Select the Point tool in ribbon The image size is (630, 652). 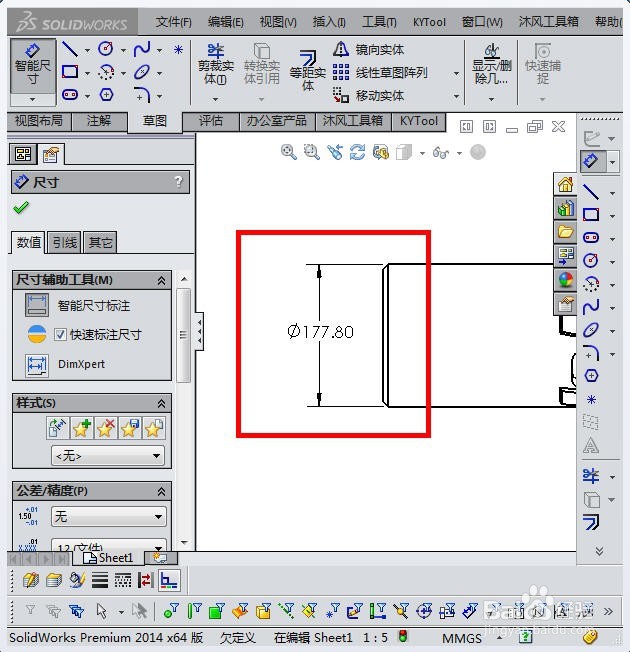click(178, 50)
